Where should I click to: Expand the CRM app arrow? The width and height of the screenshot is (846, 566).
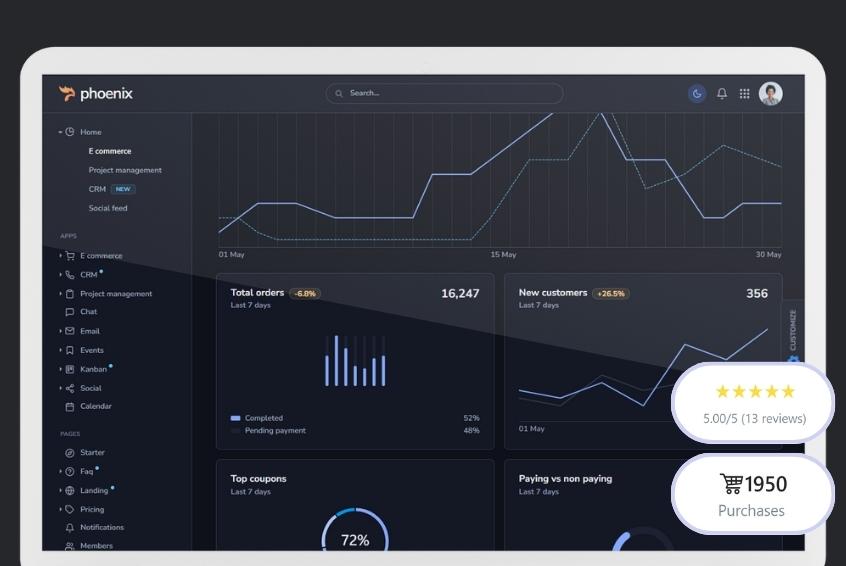coord(60,275)
